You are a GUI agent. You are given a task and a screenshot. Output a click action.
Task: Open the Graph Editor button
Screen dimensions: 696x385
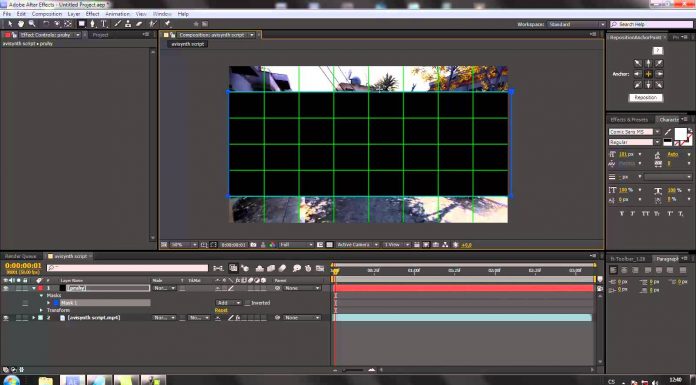coord(320,268)
